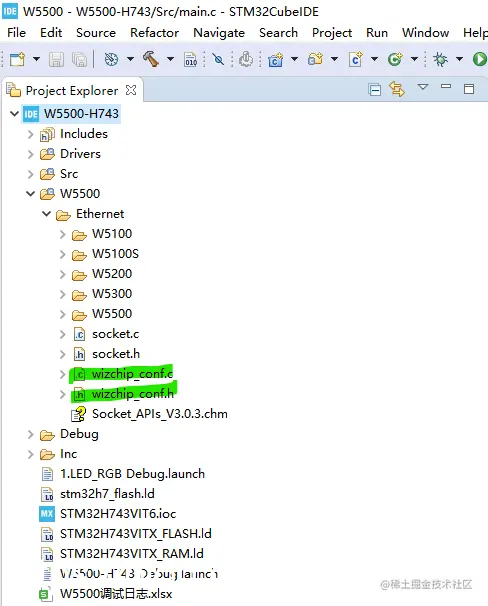Image resolution: width=488 pixels, height=606 pixels.
Task: Open the Project Explorer view menu triangle
Action: [423, 87]
